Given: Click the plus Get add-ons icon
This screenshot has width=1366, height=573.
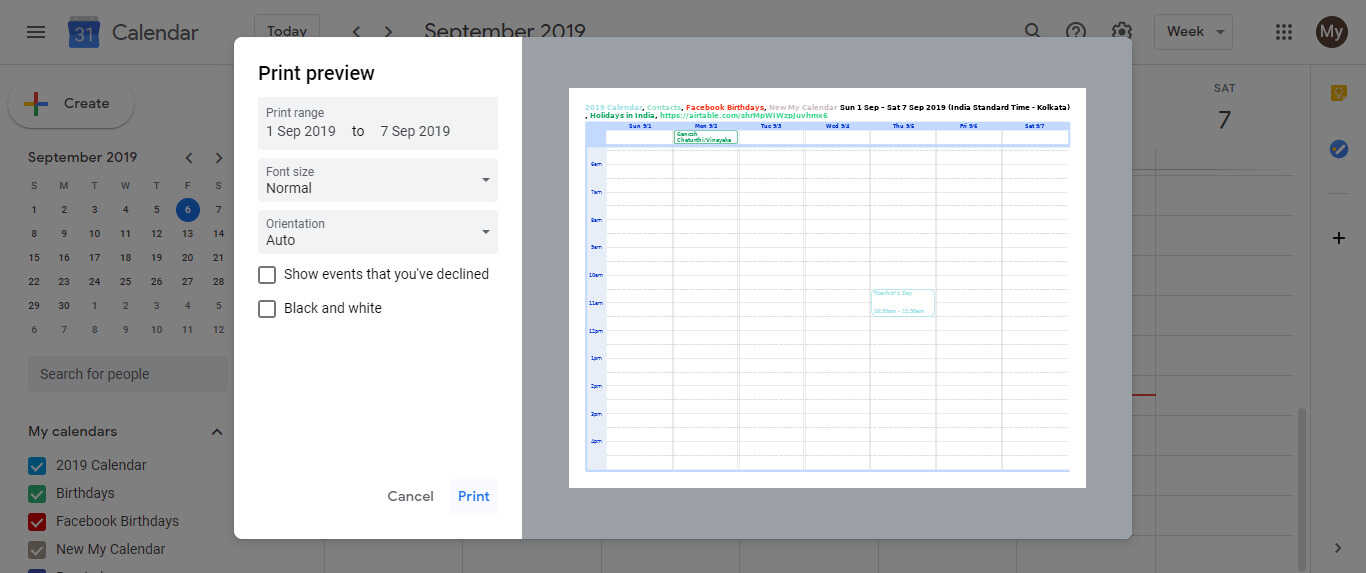Looking at the screenshot, I should 1339,238.
